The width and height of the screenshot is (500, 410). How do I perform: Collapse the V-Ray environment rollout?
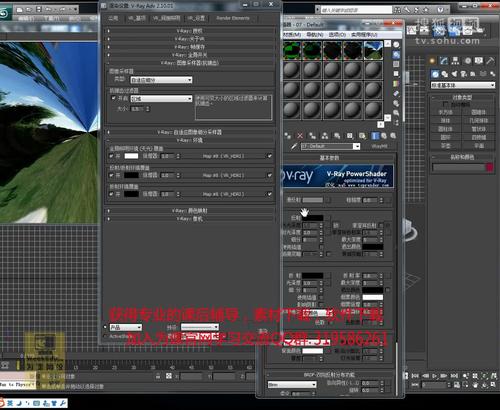(190, 140)
